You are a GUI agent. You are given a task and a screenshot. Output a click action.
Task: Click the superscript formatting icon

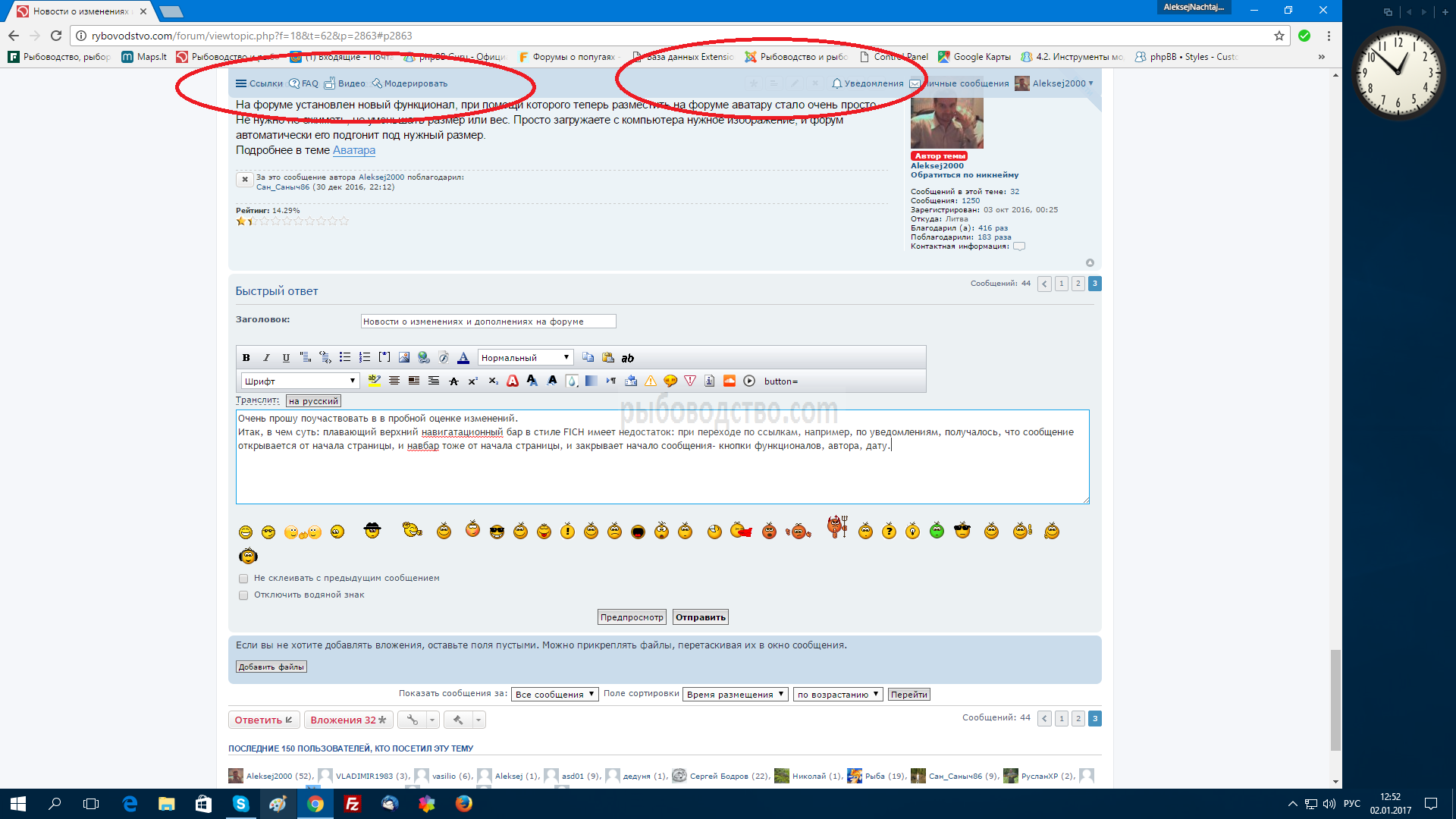(473, 381)
